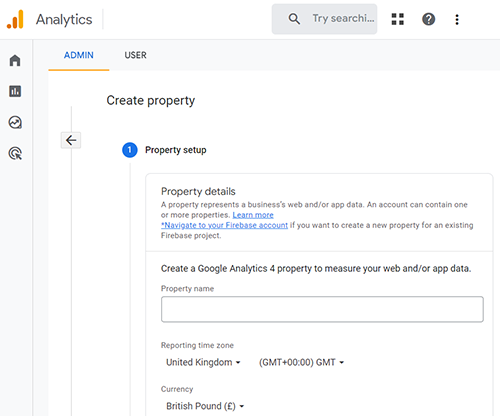Image resolution: width=500 pixels, height=416 pixels.
Task: Switch to the USER tab
Action: 135,55
